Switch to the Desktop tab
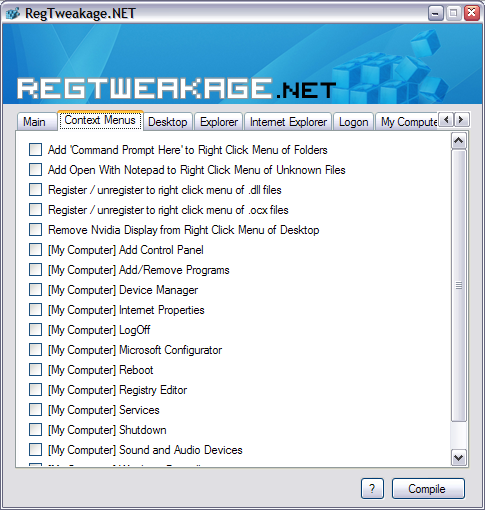Image resolution: width=485 pixels, height=510 pixels. (x=168, y=122)
